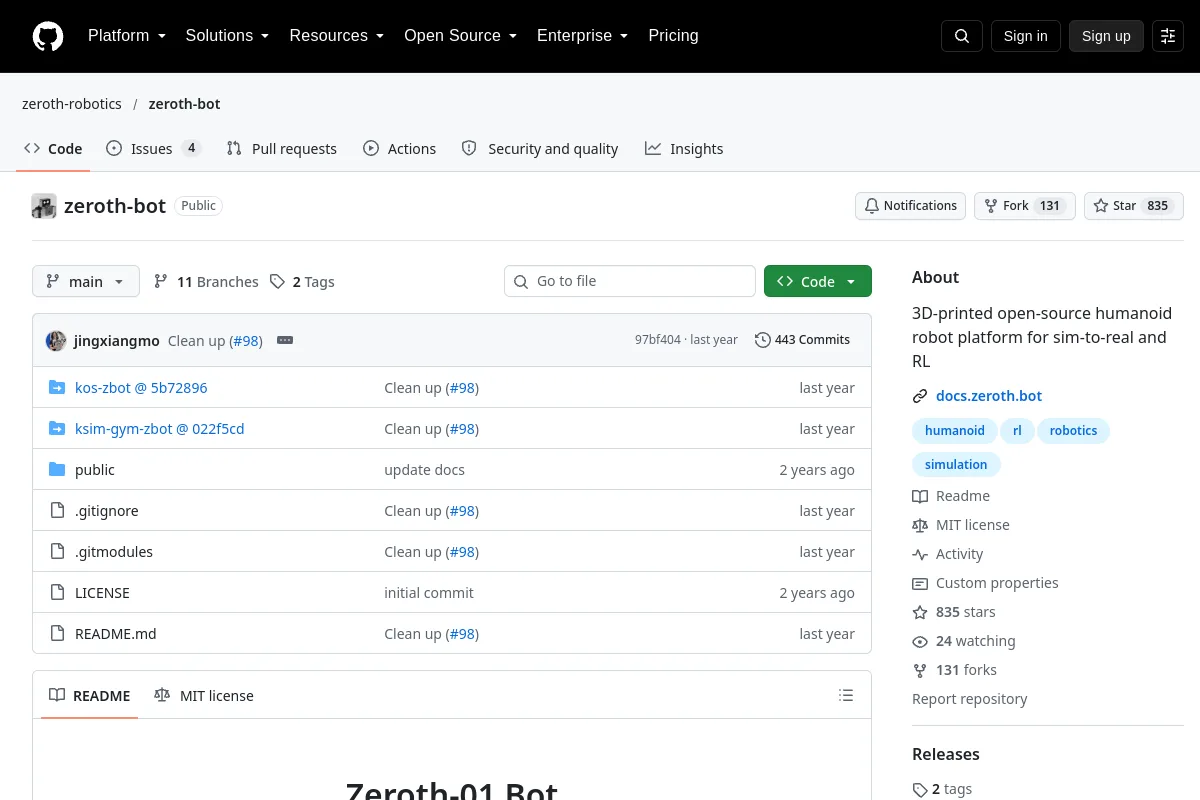Viewport: 1200px width, 800px height.
Task: Select the README tab
Action: pos(90,695)
